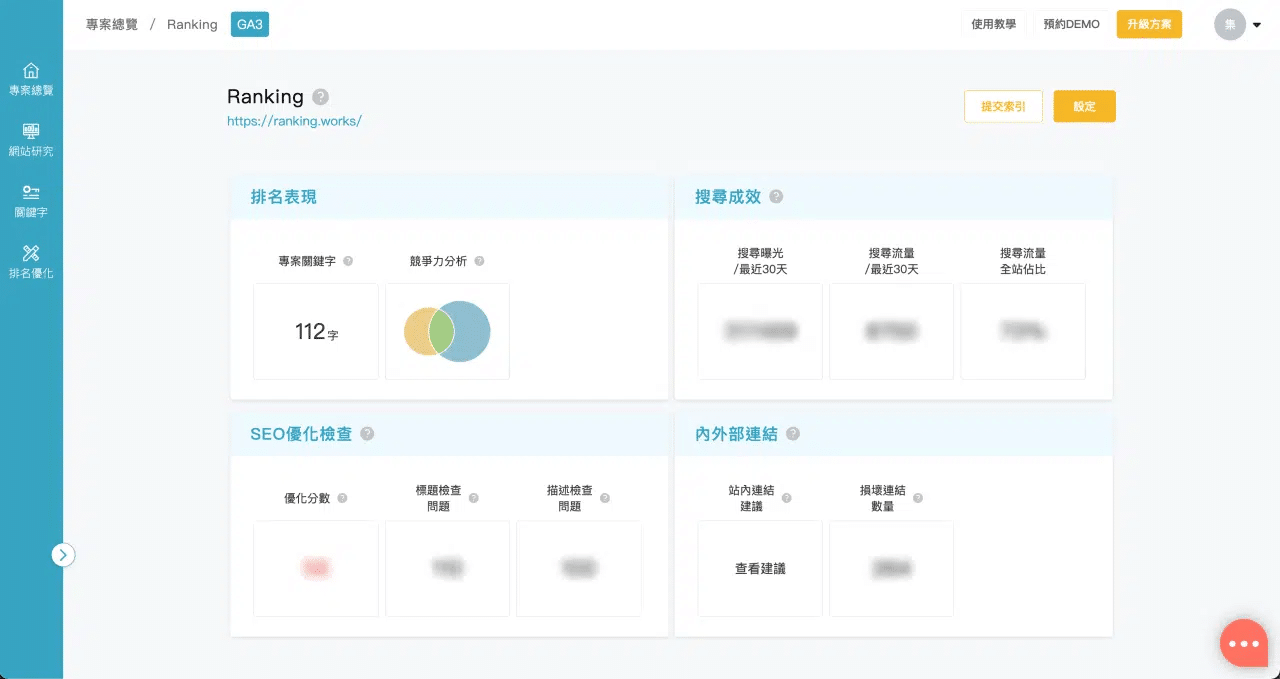This screenshot has width=1280, height=679.
Task: Expand the sidebar with arrow toggle
Action: pos(63,555)
